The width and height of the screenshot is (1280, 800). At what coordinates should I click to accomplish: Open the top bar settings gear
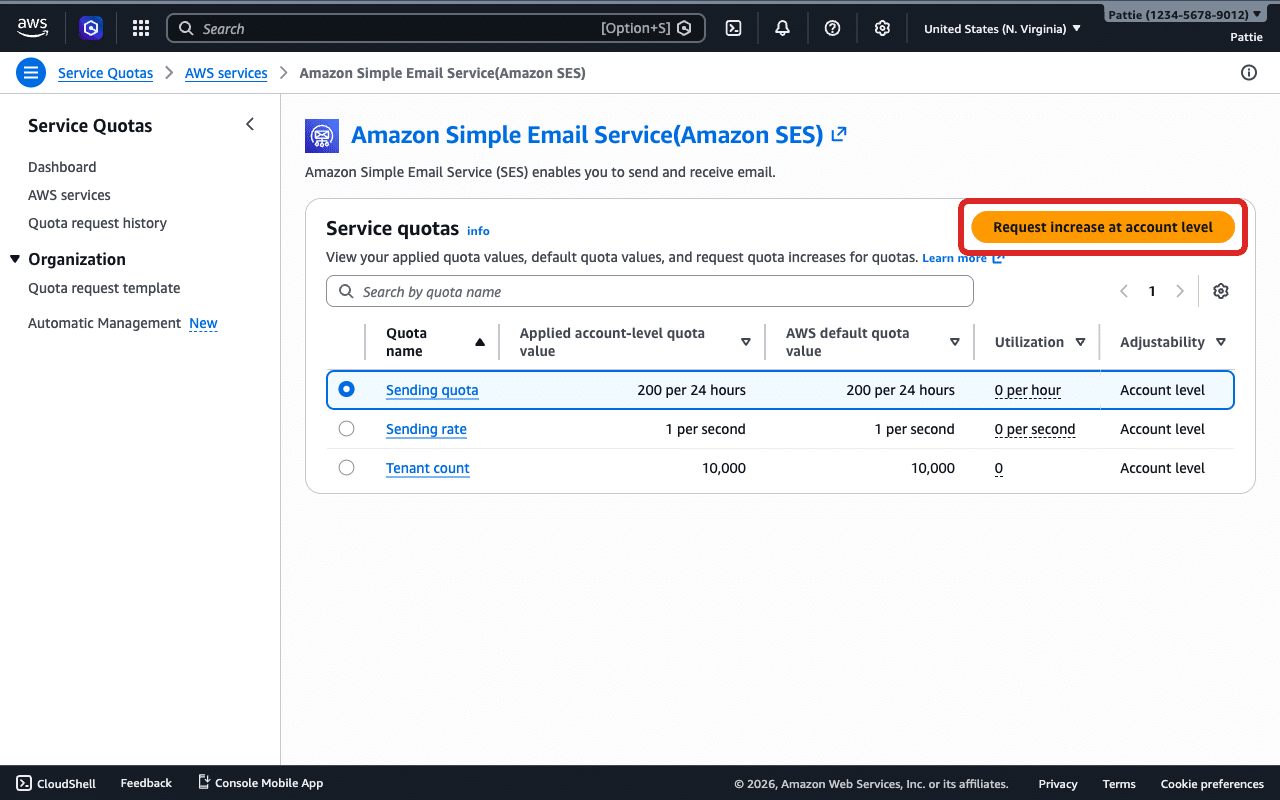click(x=882, y=28)
